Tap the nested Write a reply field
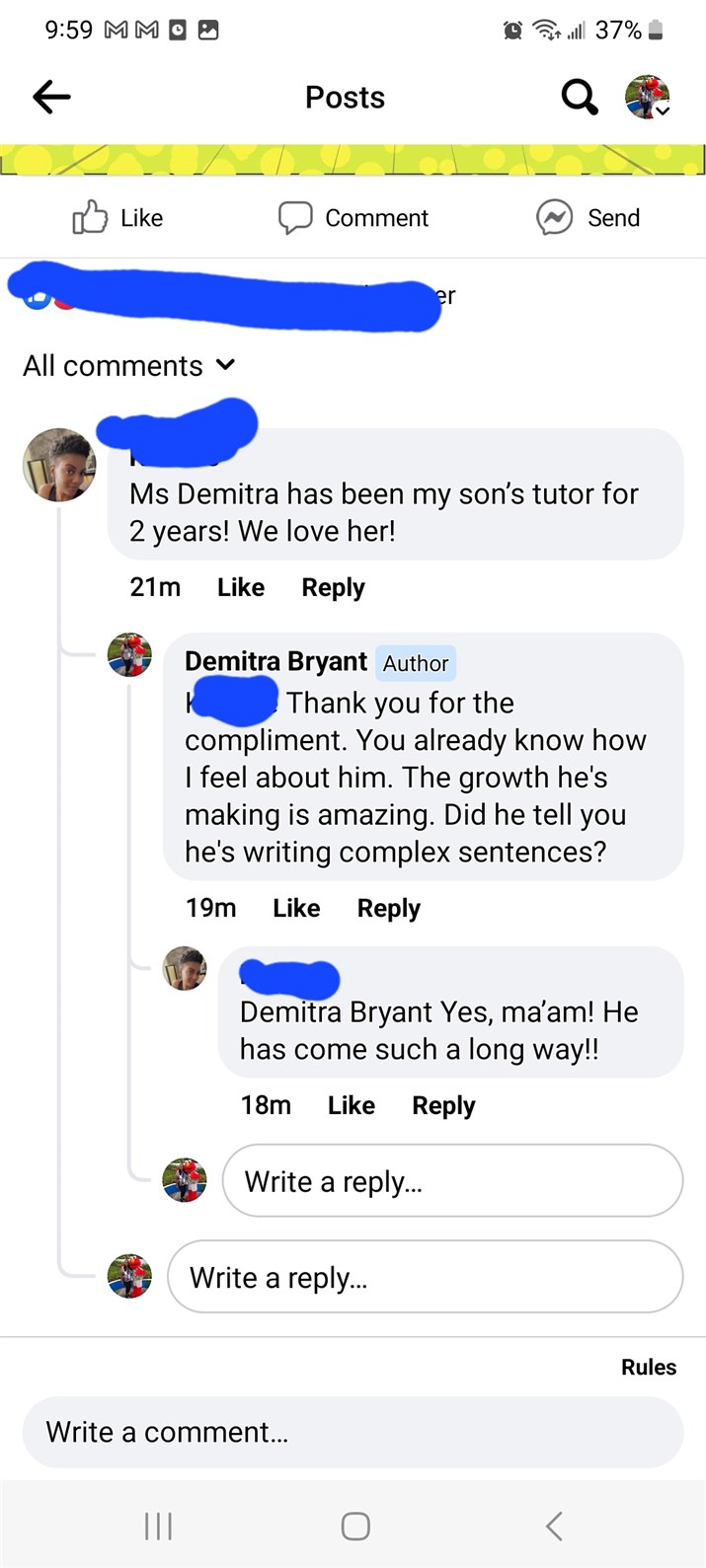The image size is (706, 1568). [452, 1181]
